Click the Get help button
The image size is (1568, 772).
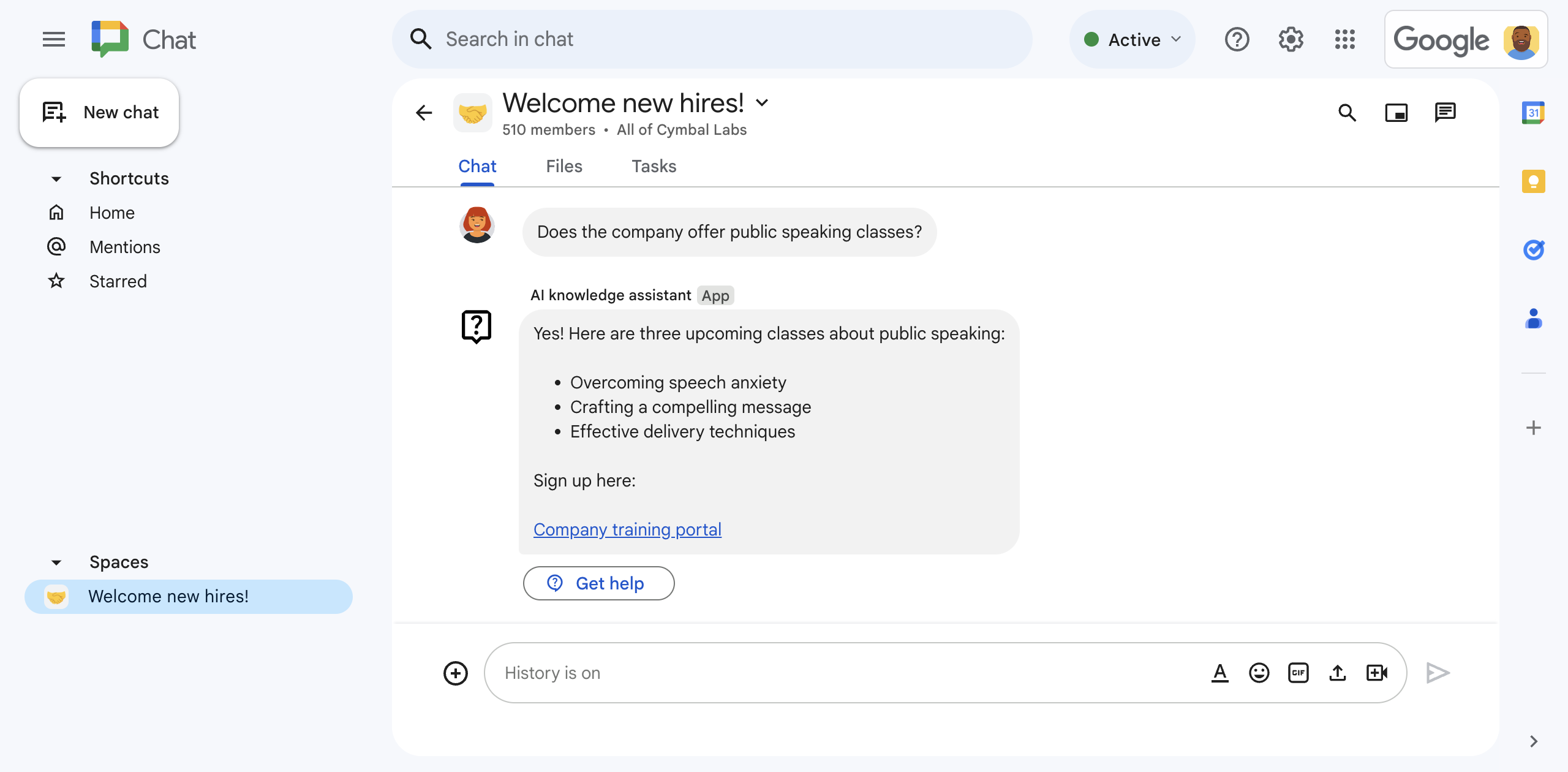[x=597, y=583]
